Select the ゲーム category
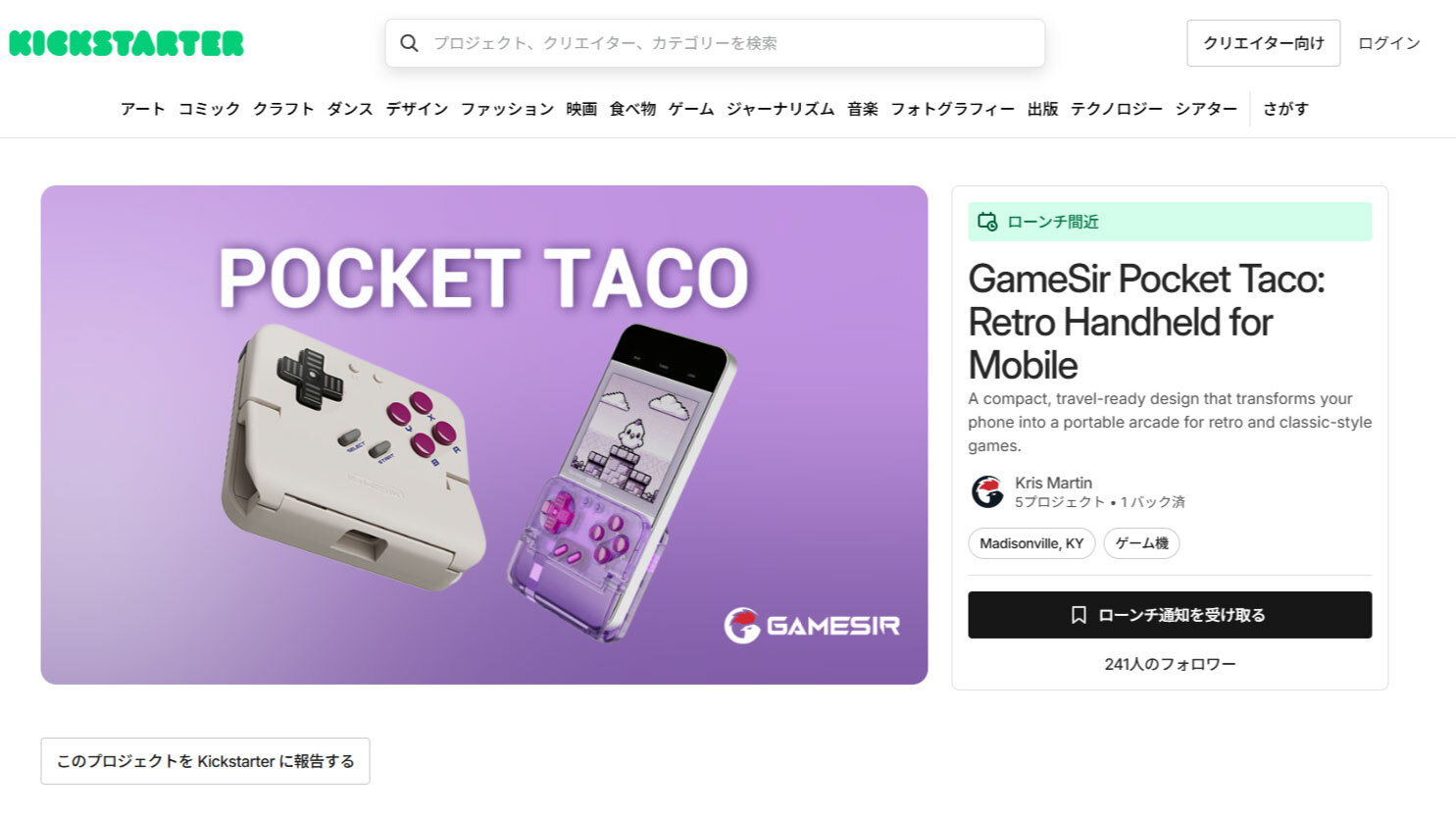This screenshot has height=819, width=1456. click(691, 109)
